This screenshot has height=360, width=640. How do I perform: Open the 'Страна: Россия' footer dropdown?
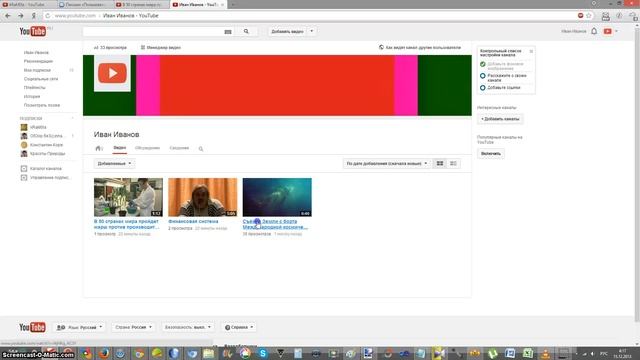point(133,327)
